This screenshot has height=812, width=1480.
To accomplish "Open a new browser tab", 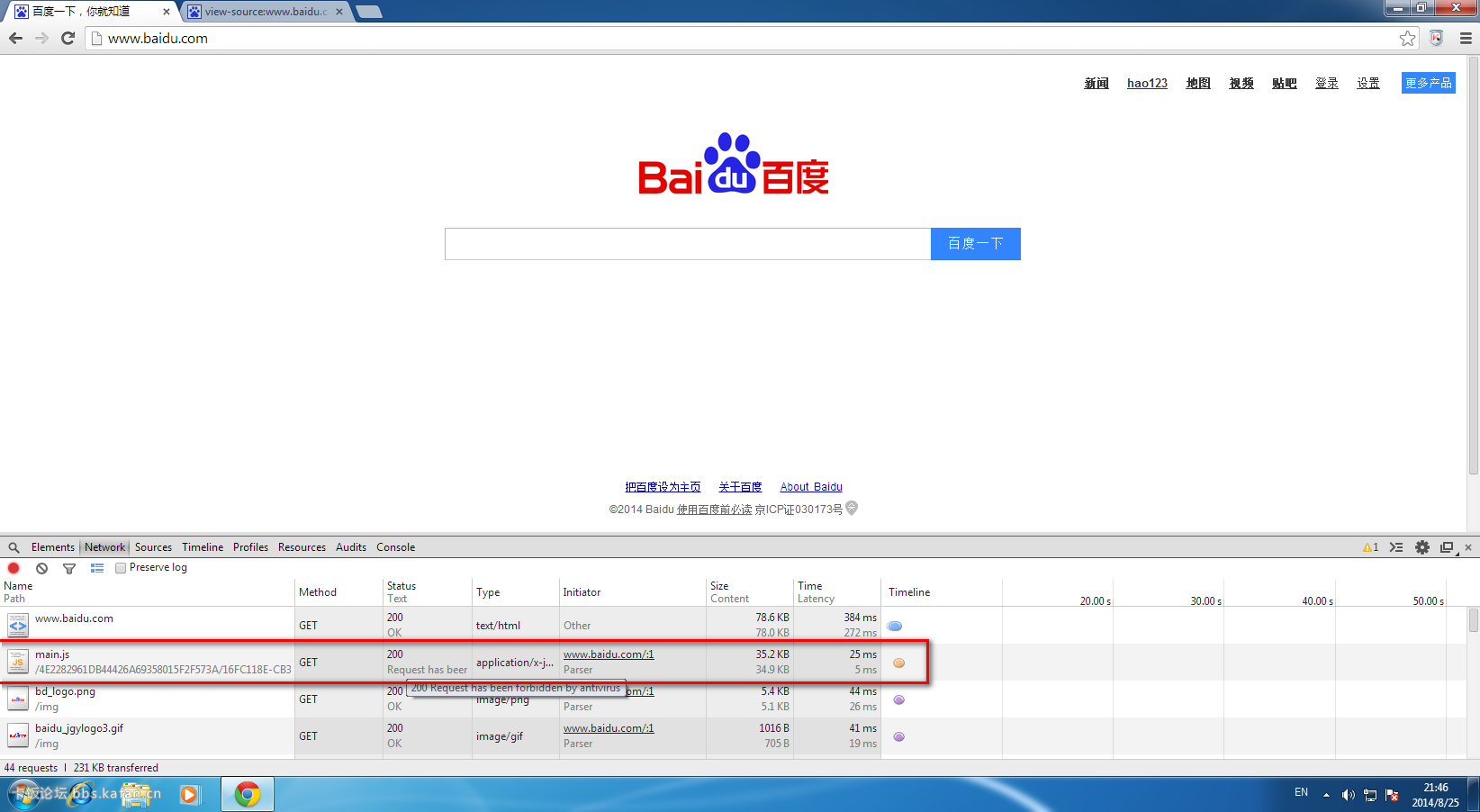I will pyautogui.click(x=369, y=12).
